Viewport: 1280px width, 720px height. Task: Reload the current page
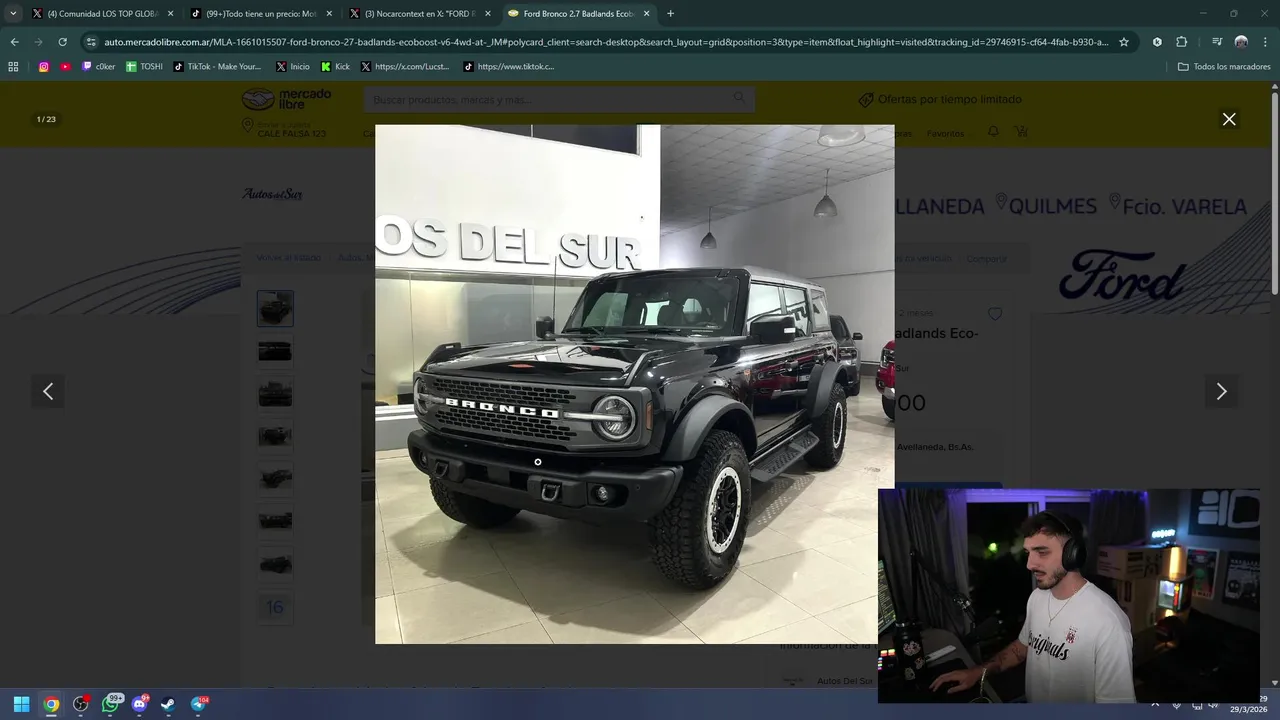[62, 42]
